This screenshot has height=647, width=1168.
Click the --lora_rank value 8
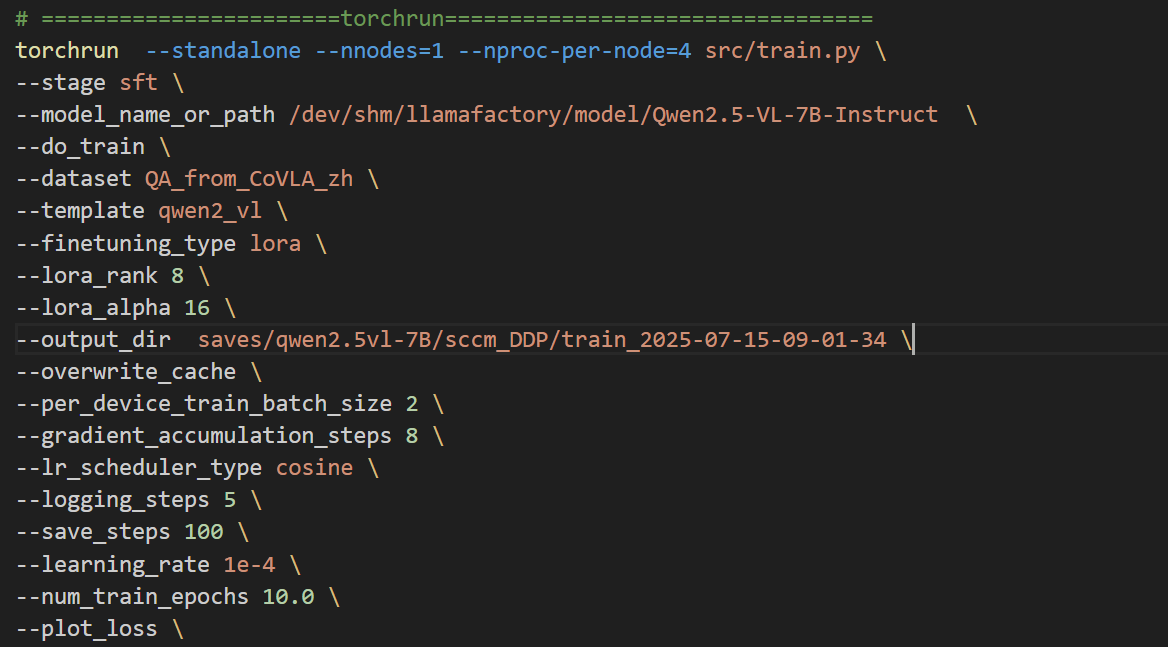(x=177, y=275)
